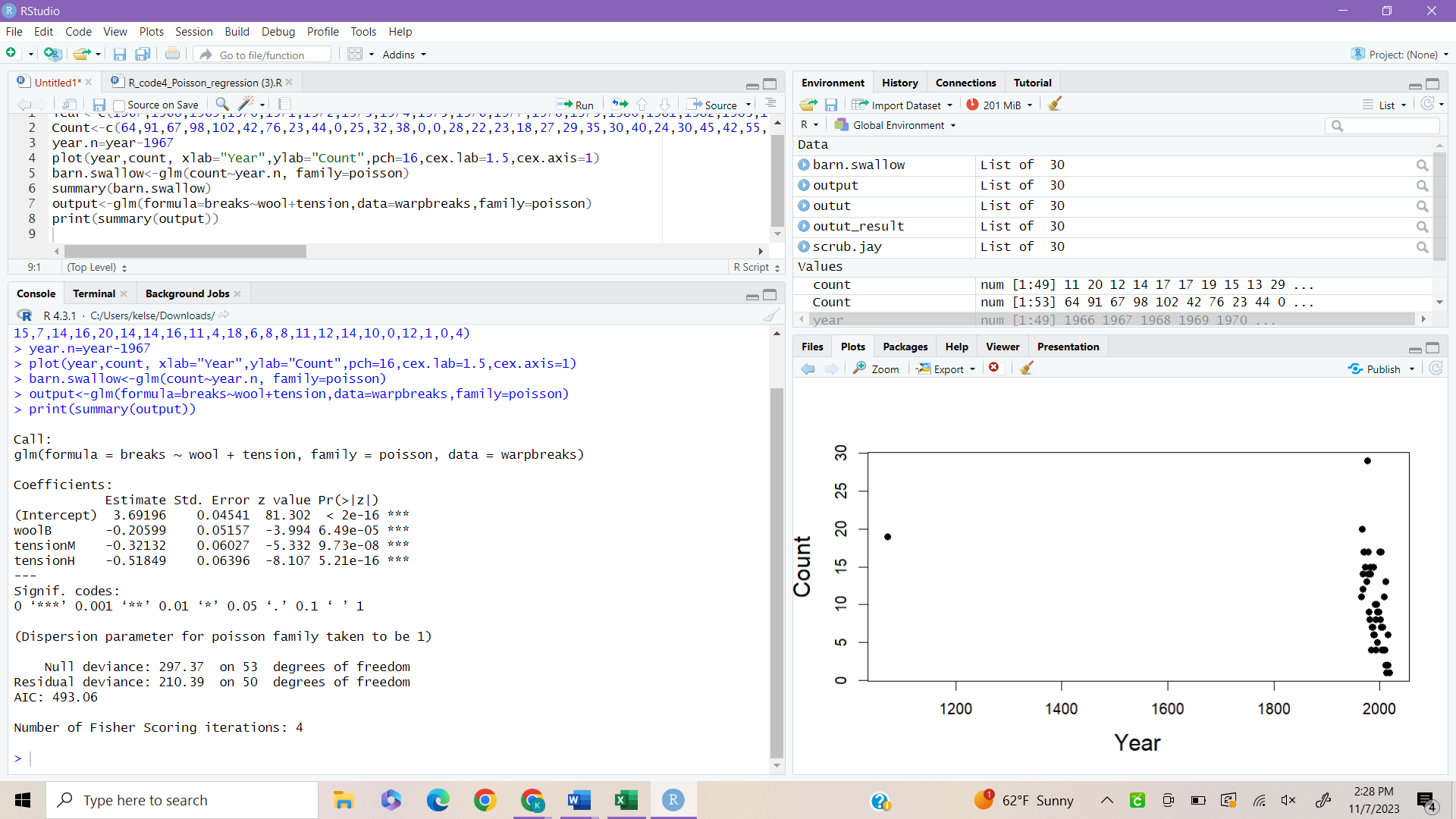Open Import Dataset dropdown
Screen dimensions: 1456x819
[902, 105]
